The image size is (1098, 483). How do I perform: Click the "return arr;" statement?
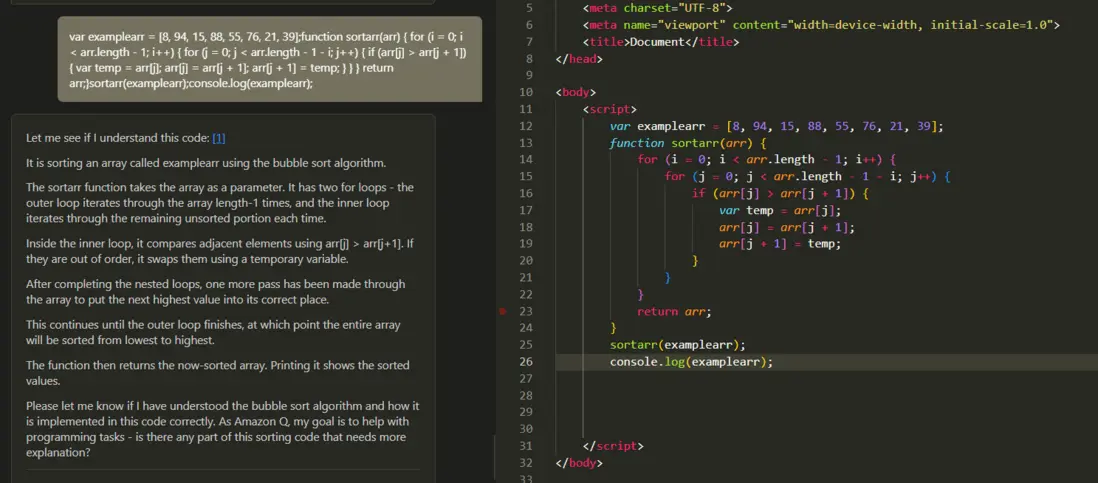tap(674, 312)
